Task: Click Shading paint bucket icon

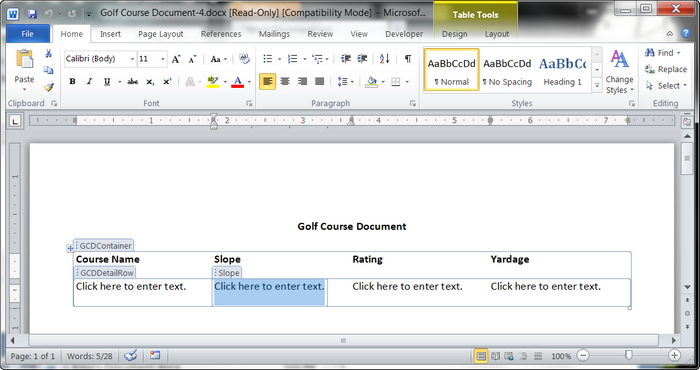Action: (x=371, y=82)
